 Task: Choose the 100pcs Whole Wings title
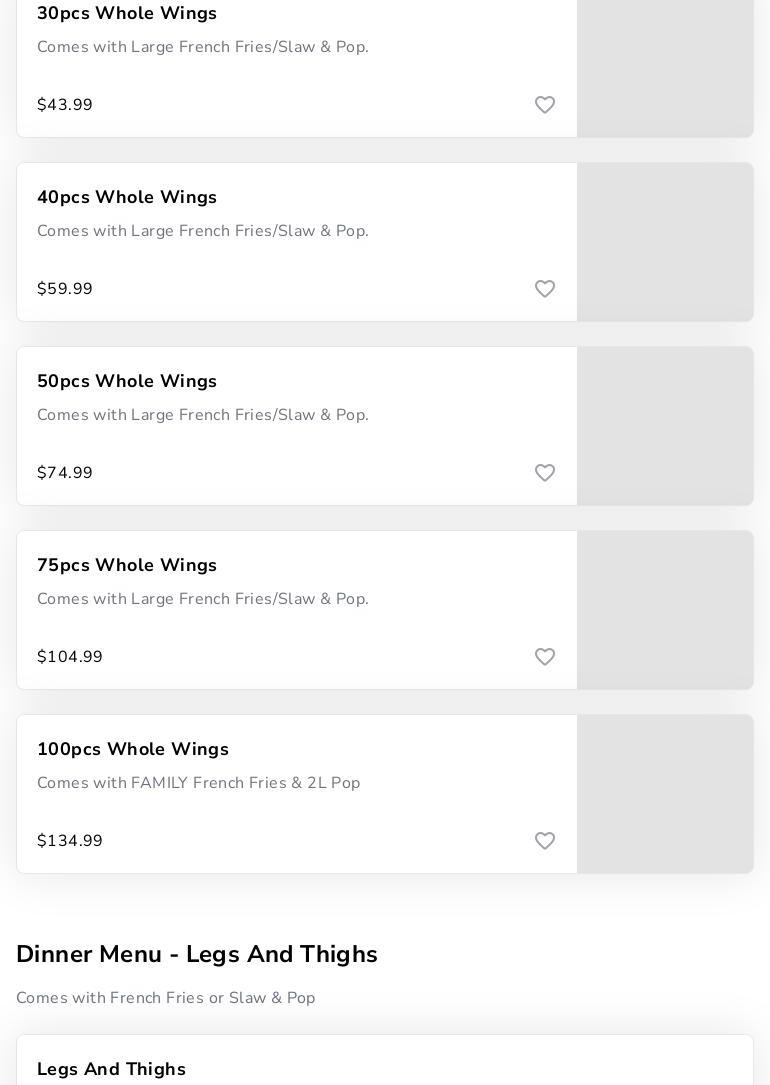click(133, 749)
